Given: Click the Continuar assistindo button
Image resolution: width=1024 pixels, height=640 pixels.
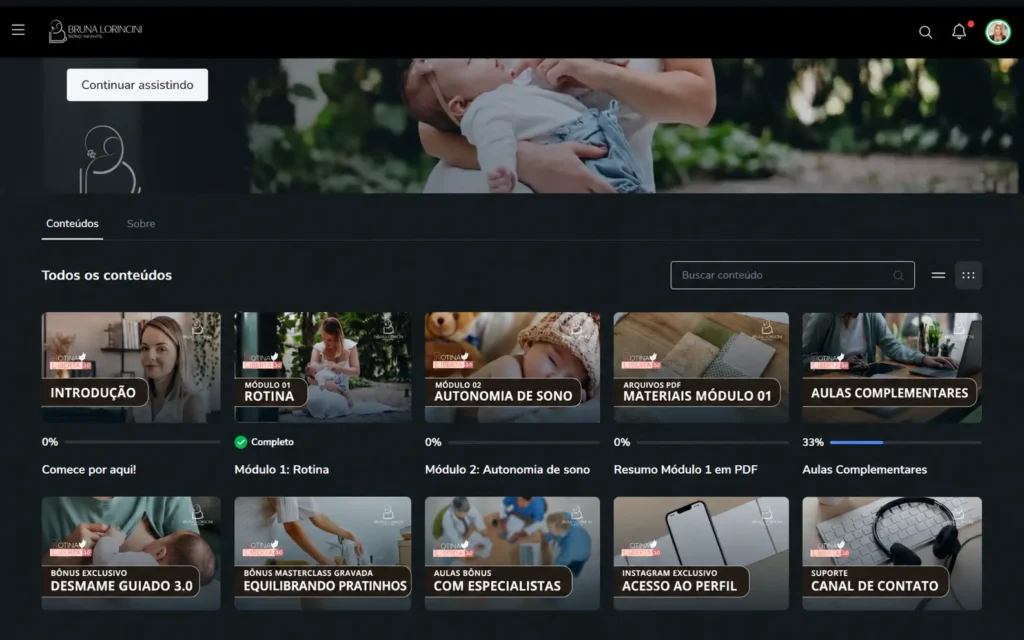Looking at the screenshot, I should [x=137, y=85].
